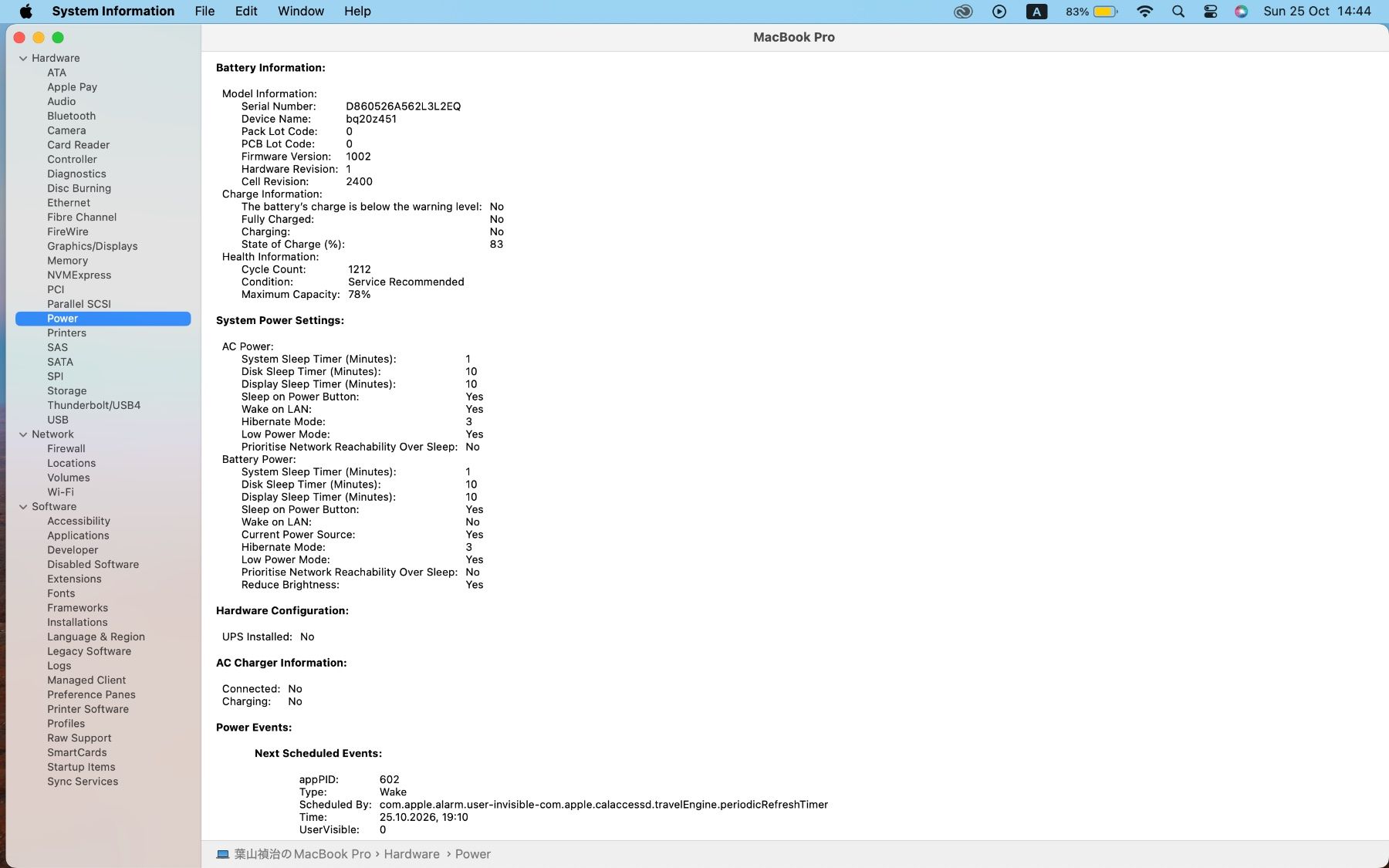Select Thunderbolt/USB4 in the sidebar
Image resolution: width=1389 pixels, height=868 pixels.
[94, 405]
